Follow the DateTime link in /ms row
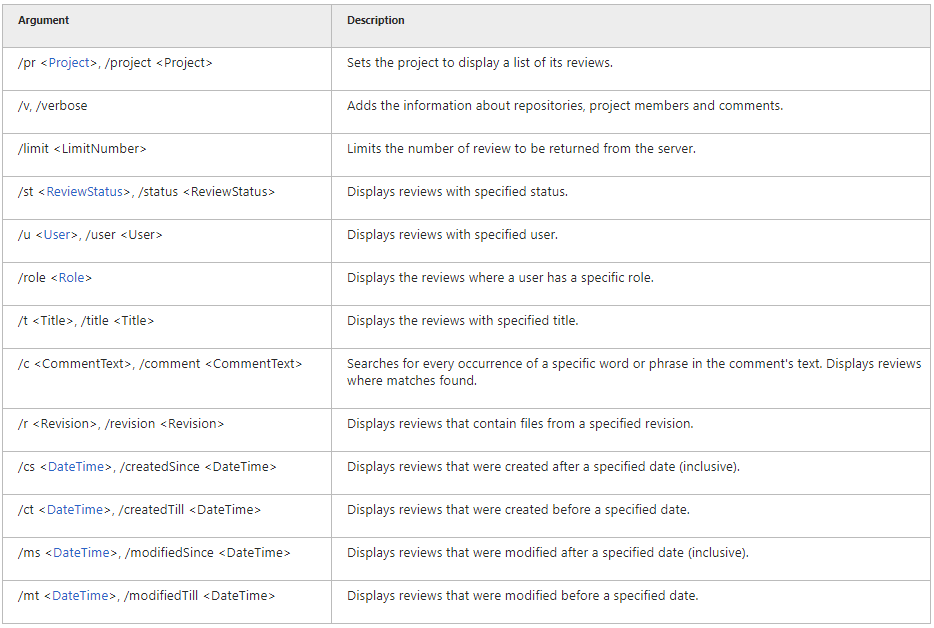This screenshot has height=628, width=934. tap(81, 552)
